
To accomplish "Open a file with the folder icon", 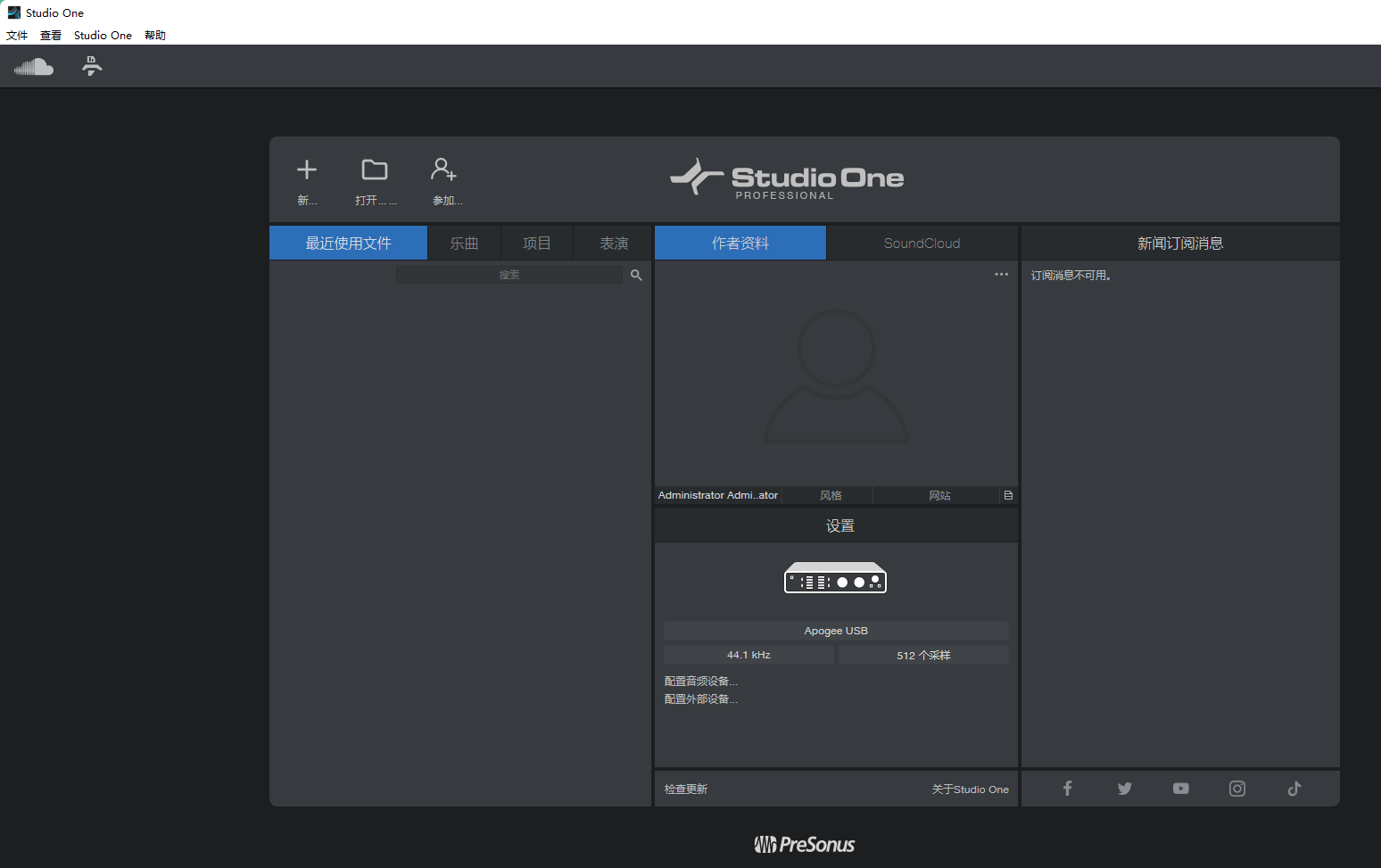I will point(375,169).
